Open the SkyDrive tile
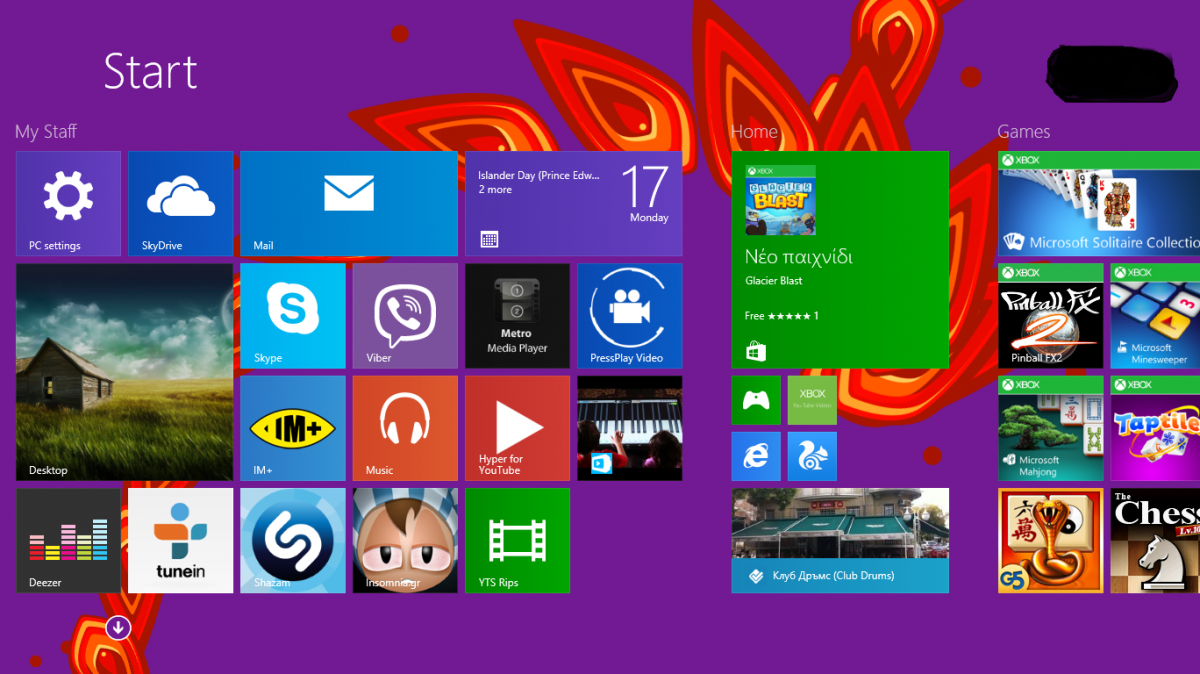1200x674 pixels. click(181, 204)
